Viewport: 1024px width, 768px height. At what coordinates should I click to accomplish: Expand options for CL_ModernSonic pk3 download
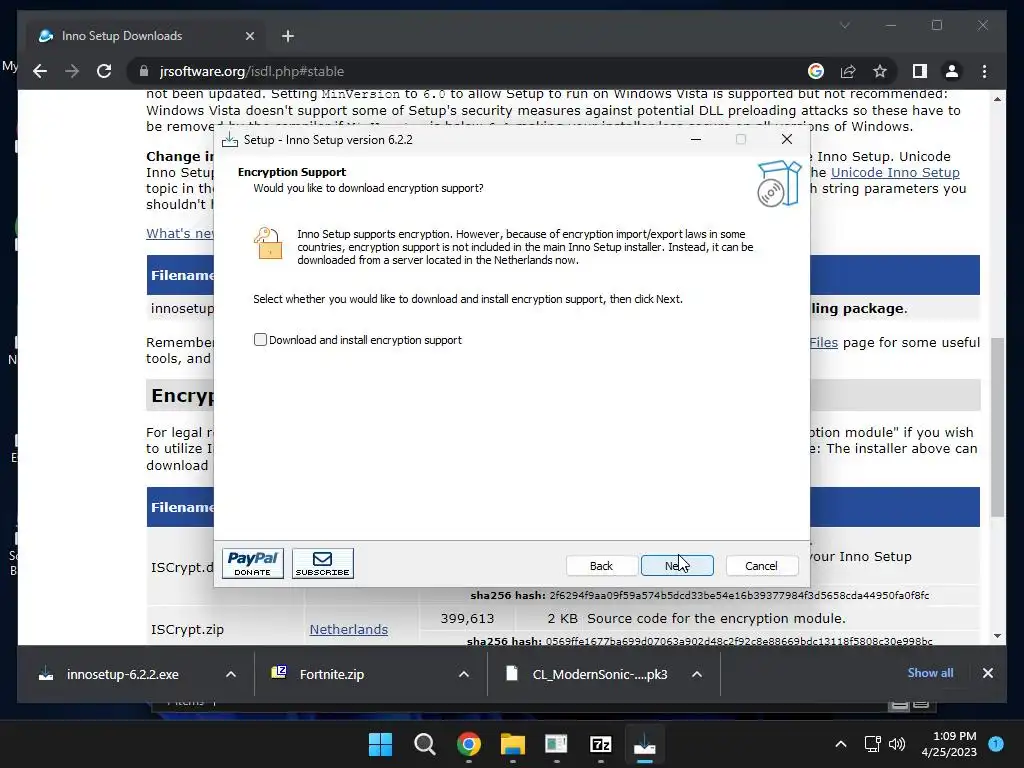[697, 674]
